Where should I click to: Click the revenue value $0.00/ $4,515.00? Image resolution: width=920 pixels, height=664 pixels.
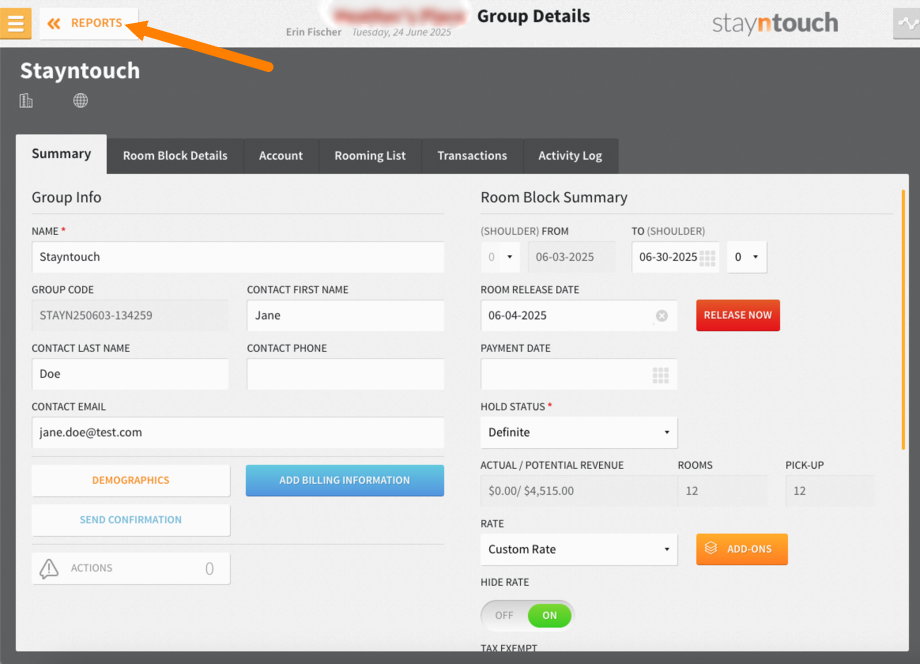pyautogui.click(x=531, y=491)
